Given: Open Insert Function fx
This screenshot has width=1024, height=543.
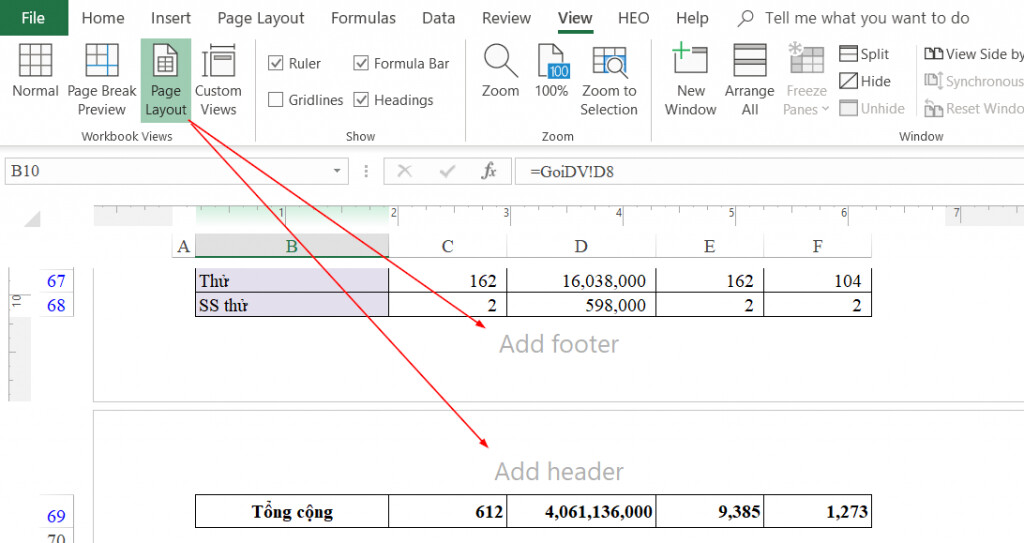Looking at the screenshot, I should click(488, 171).
